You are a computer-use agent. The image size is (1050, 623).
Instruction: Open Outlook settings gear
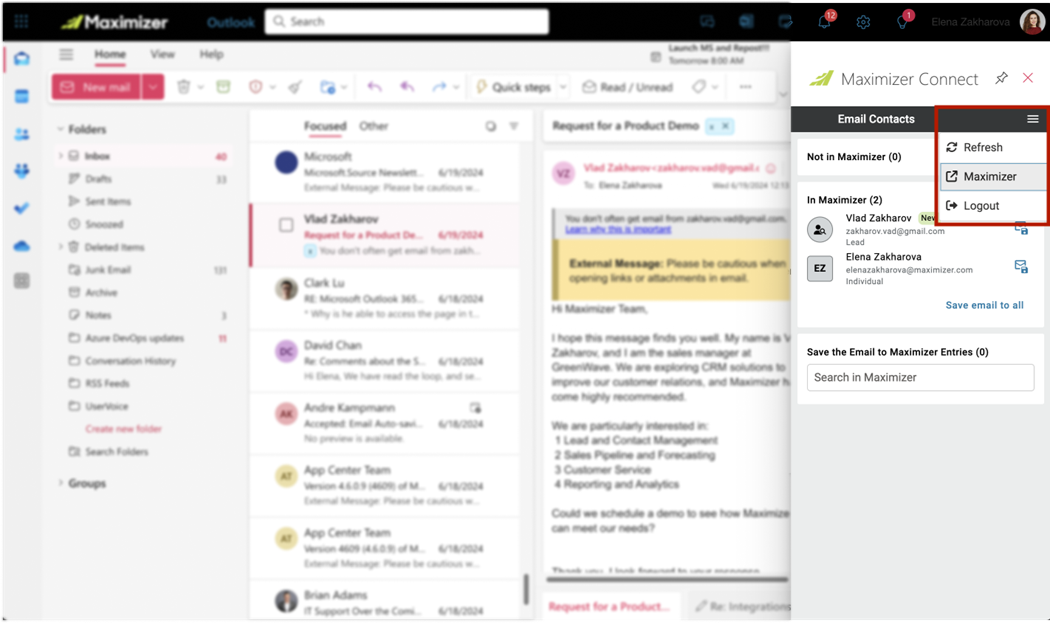click(x=863, y=22)
